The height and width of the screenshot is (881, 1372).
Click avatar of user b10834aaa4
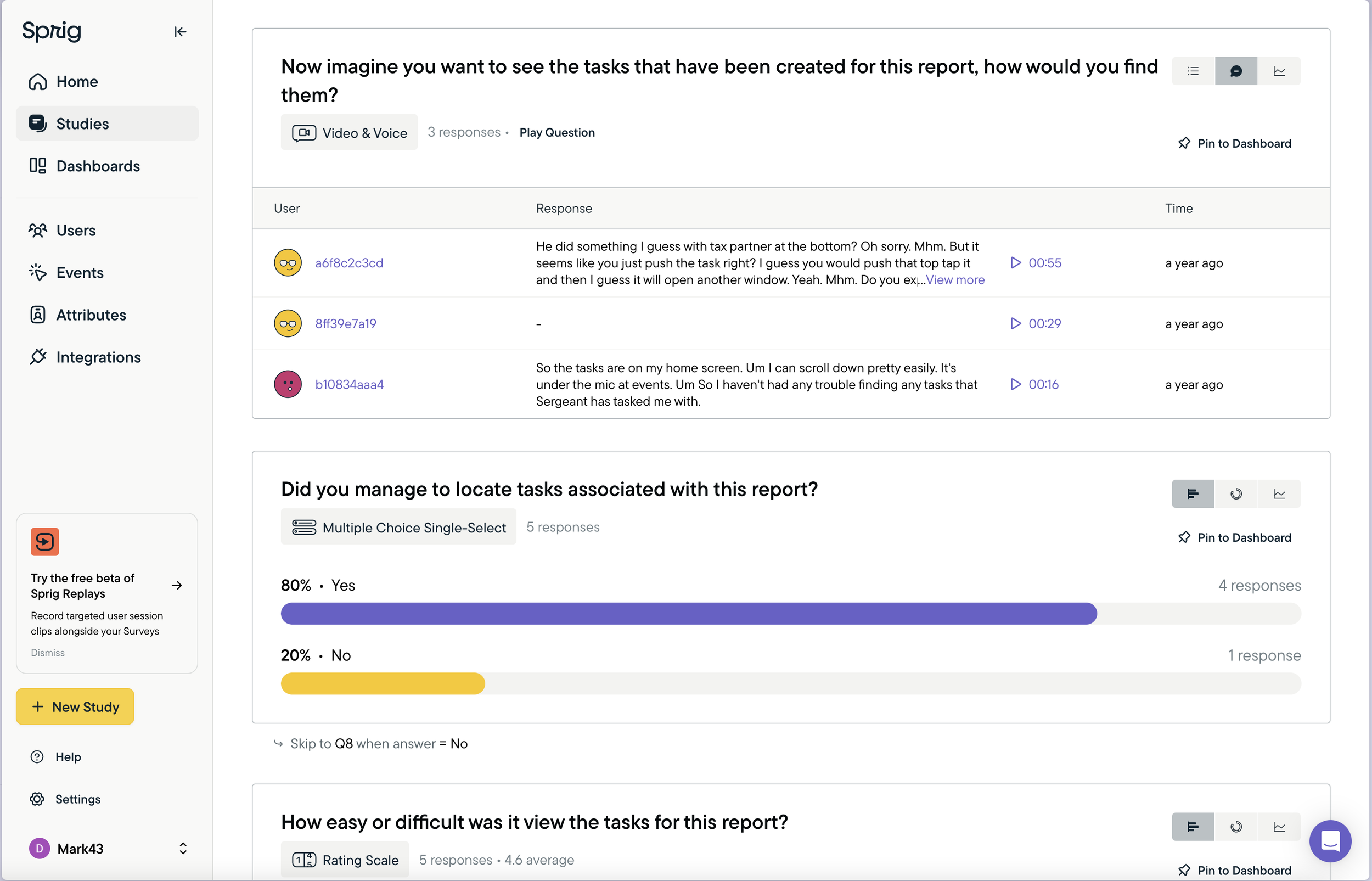point(288,384)
